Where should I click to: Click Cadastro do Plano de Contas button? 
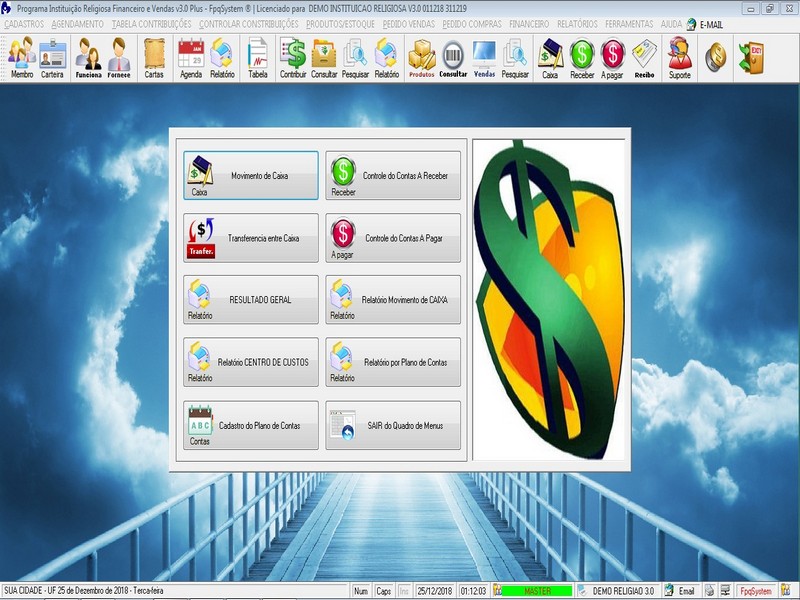(x=251, y=425)
